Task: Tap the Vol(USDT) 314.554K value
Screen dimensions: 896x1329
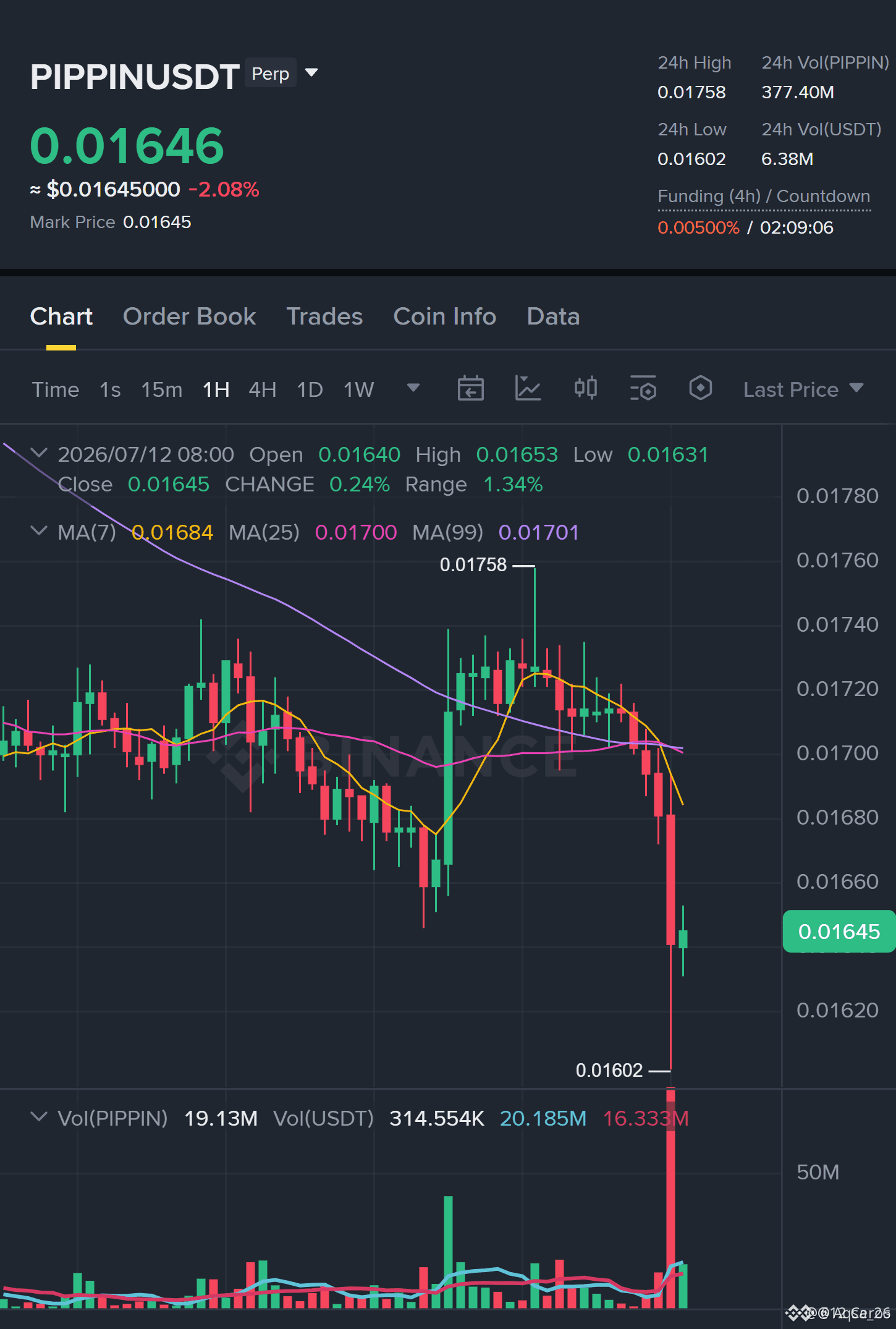Action: (x=437, y=1118)
